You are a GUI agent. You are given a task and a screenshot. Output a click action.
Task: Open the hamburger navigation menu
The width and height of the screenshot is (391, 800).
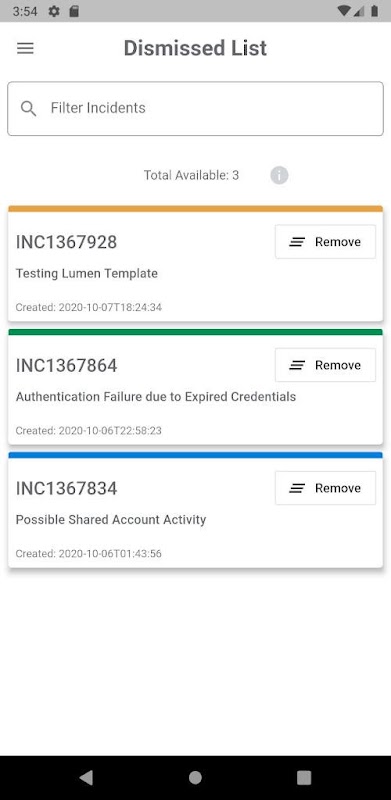click(25, 48)
